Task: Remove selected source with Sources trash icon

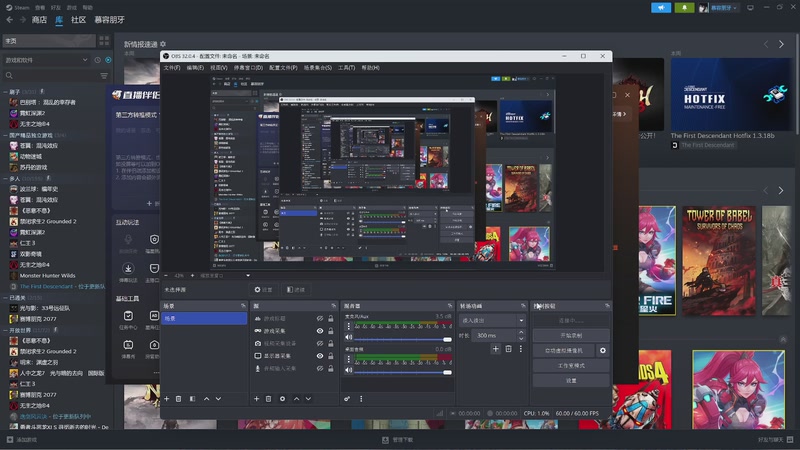Action: pyautogui.click(x=268, y=398)
